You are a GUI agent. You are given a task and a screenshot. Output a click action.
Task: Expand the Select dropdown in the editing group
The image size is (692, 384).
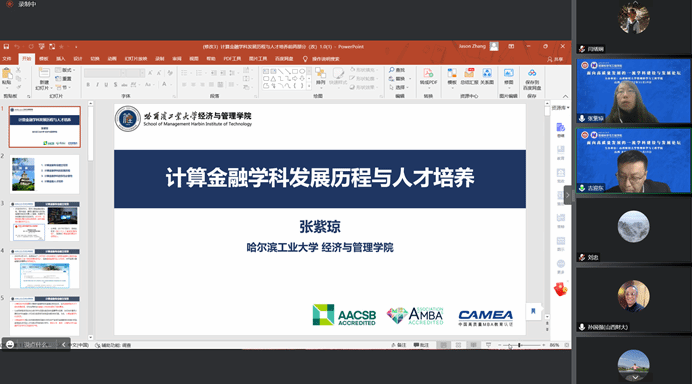pyautogui.click(x=398, y=87)
